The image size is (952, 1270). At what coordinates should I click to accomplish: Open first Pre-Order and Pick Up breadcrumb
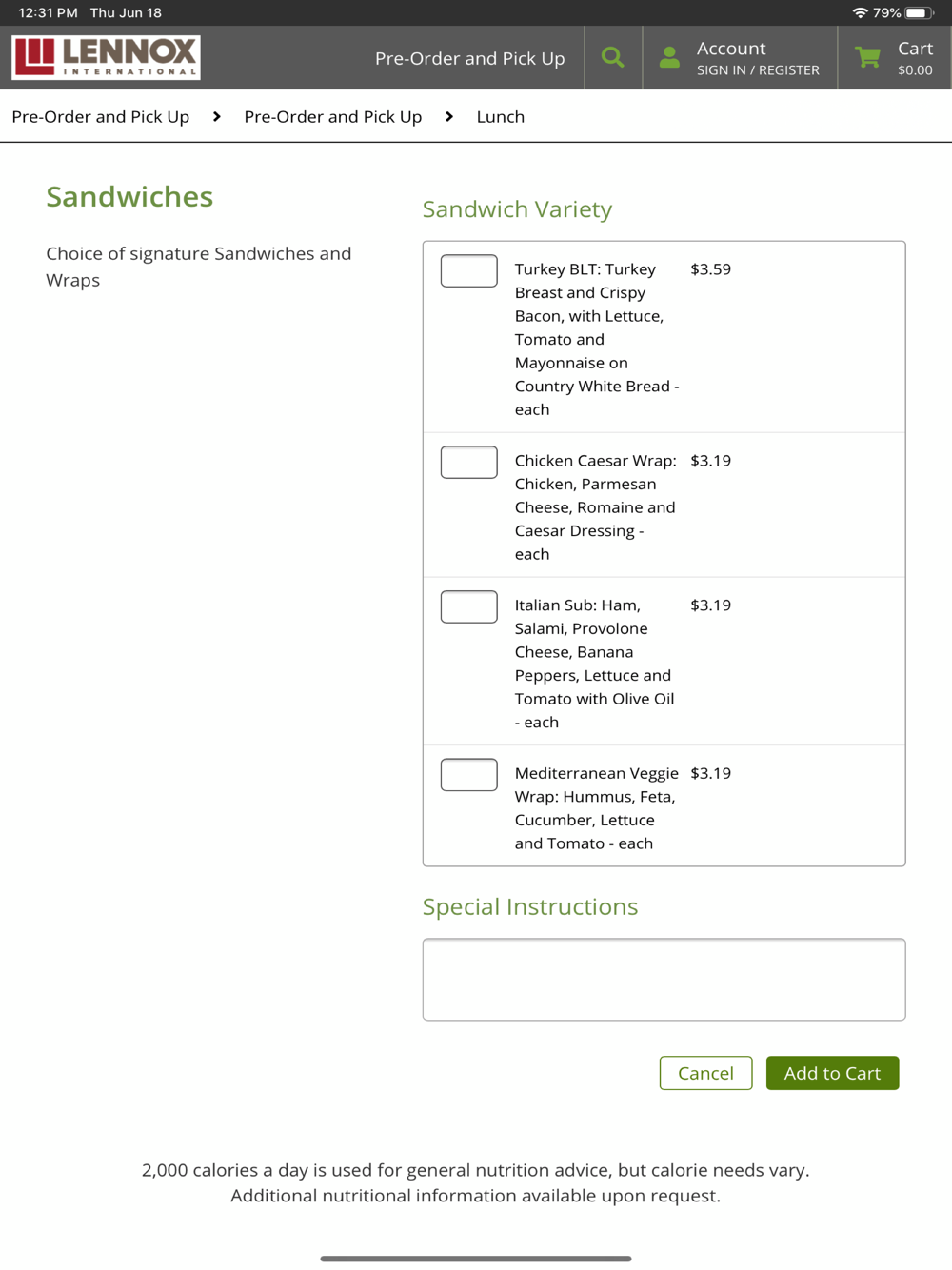pyautogui.click(x=101, y=116)
